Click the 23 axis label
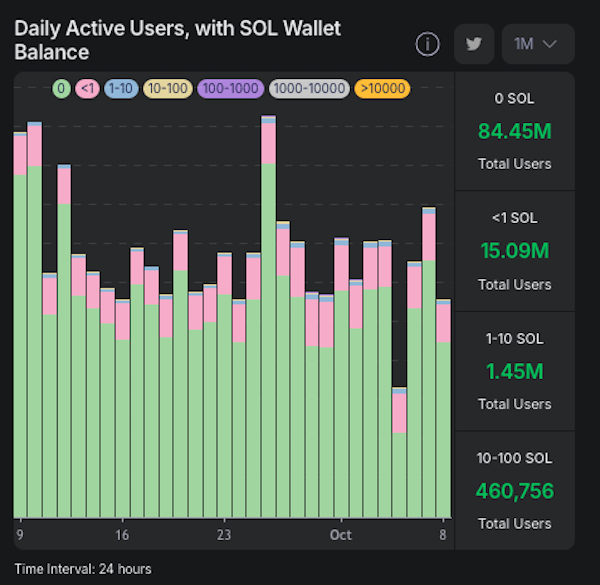The height and width of the screenshot is (585, 600). [224, 535]
